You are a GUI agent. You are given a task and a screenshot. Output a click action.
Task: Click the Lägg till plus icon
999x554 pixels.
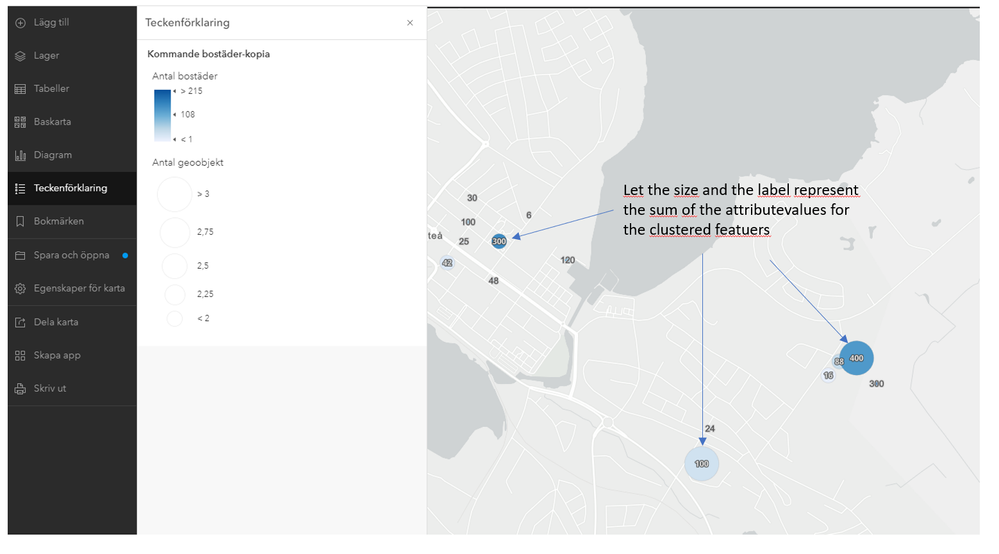coord(20,22)
